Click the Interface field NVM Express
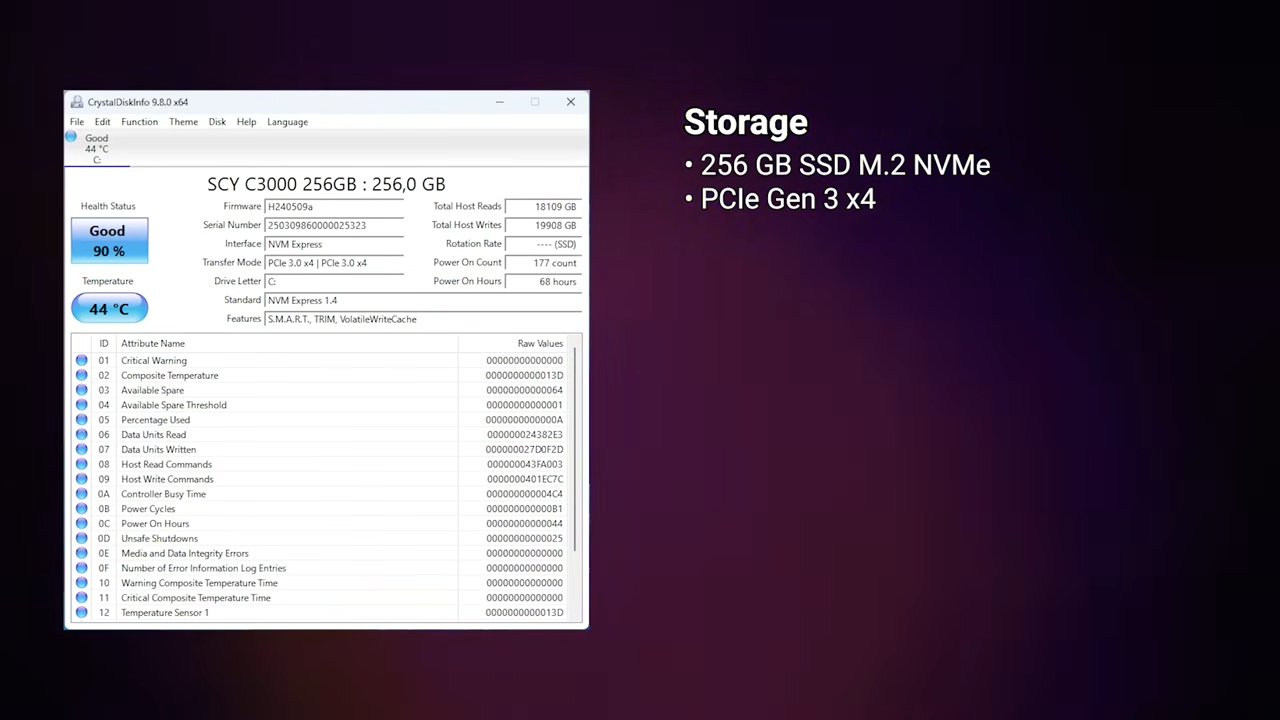Screen dimensions: 1280x720 334,244
